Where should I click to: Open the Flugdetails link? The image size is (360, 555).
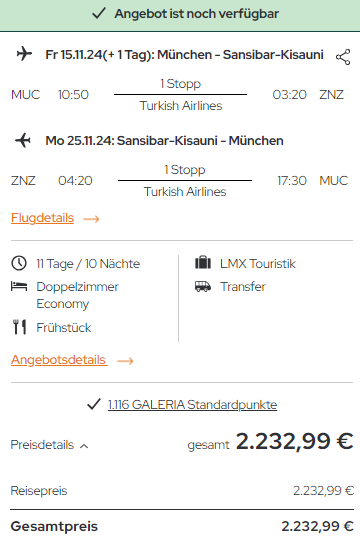click(x=42, y=218)
